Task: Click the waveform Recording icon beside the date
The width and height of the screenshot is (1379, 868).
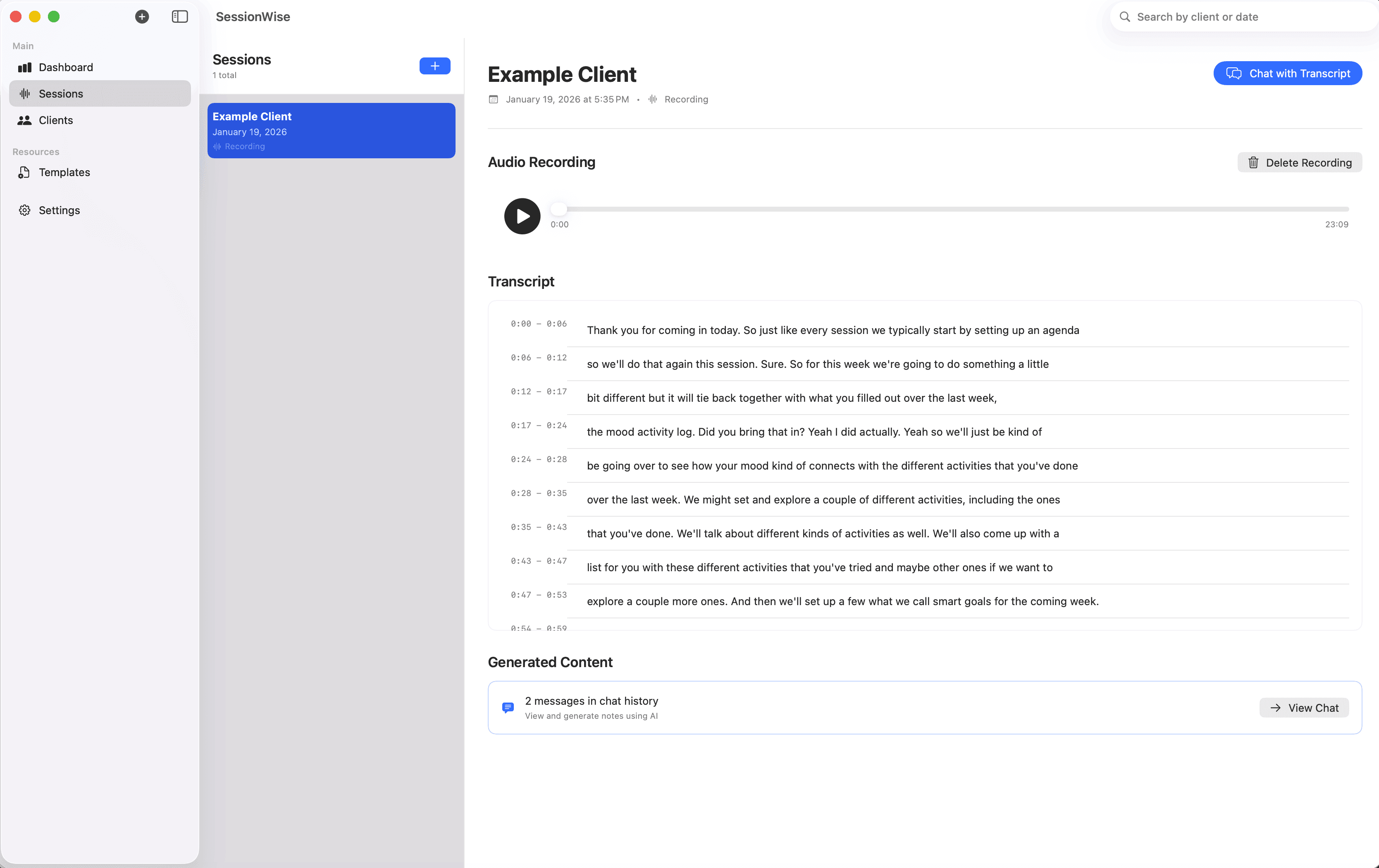Action: coord(652,99)
